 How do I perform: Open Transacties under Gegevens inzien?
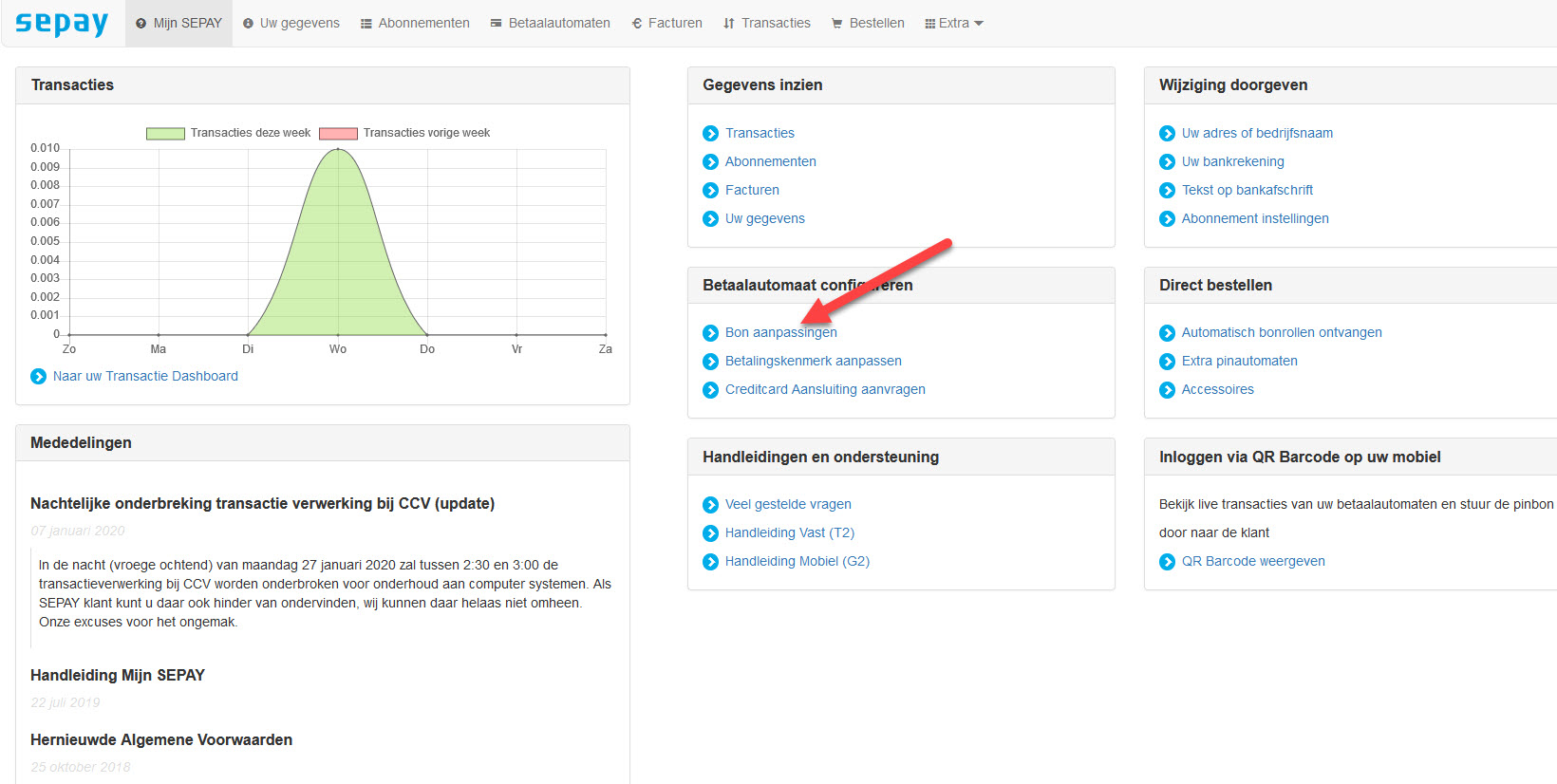(760, 133)
